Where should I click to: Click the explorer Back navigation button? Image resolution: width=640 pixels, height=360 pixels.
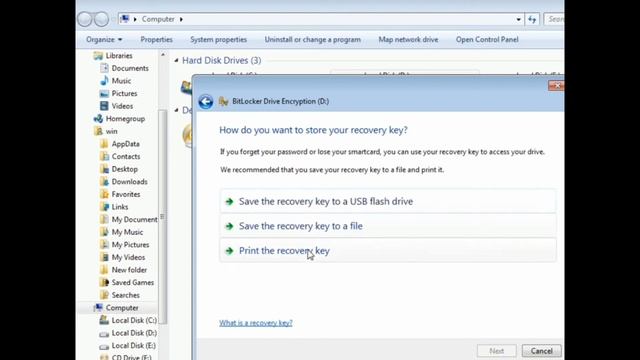click(84, 19)
